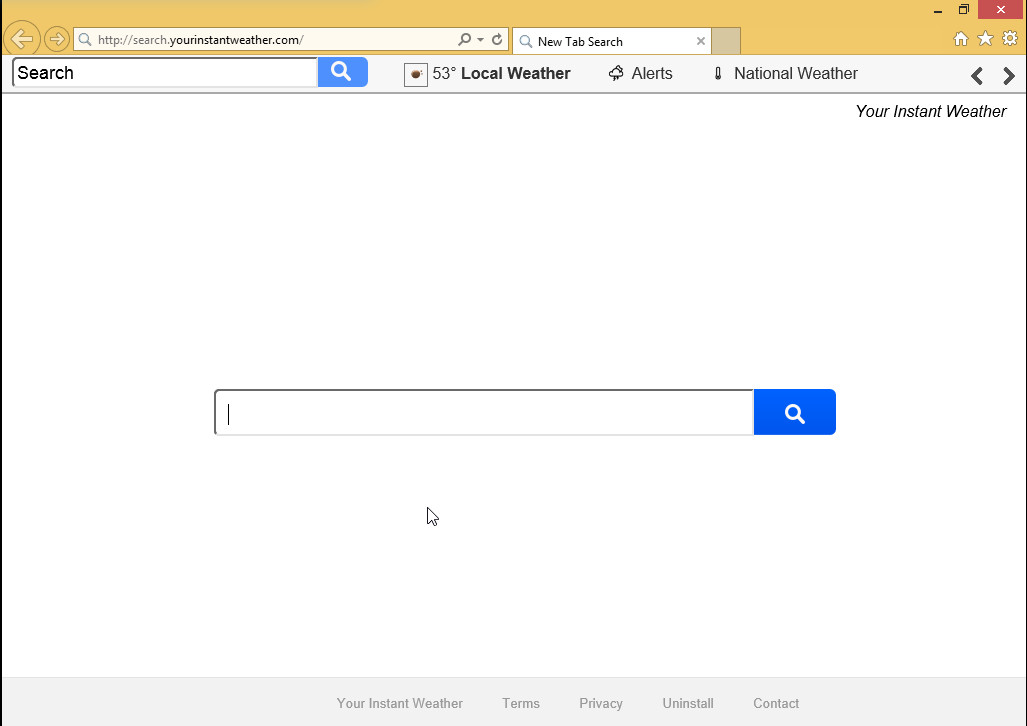Image resolution: width=1027 pixels, height=726 pixels.
Task: Open 53° Local Weather link
Action: tap(501, 73)
